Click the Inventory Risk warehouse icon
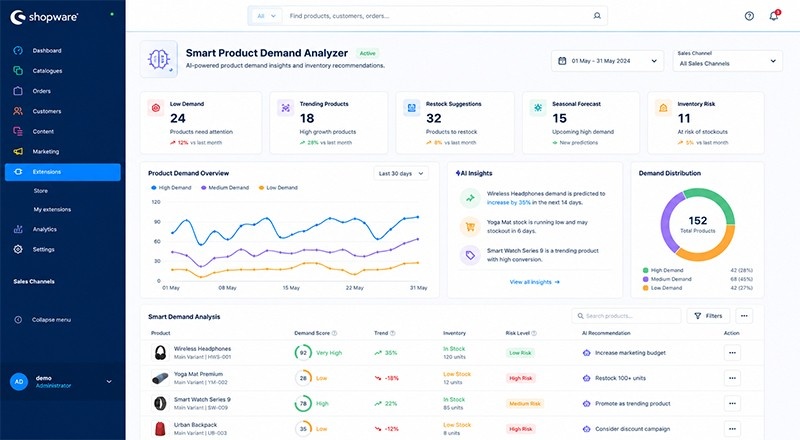The height and width of the screenshot is (440, 800). (663, 108)
